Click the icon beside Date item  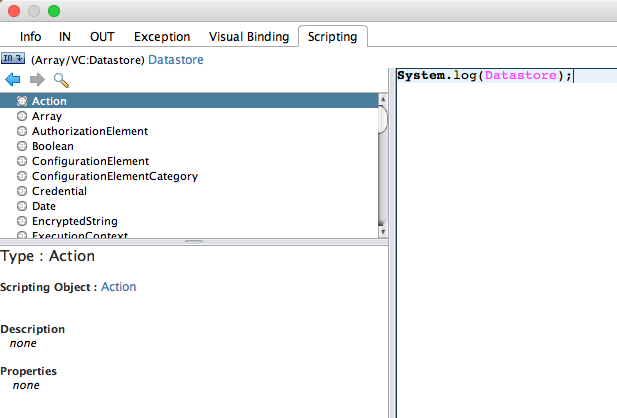22,206
